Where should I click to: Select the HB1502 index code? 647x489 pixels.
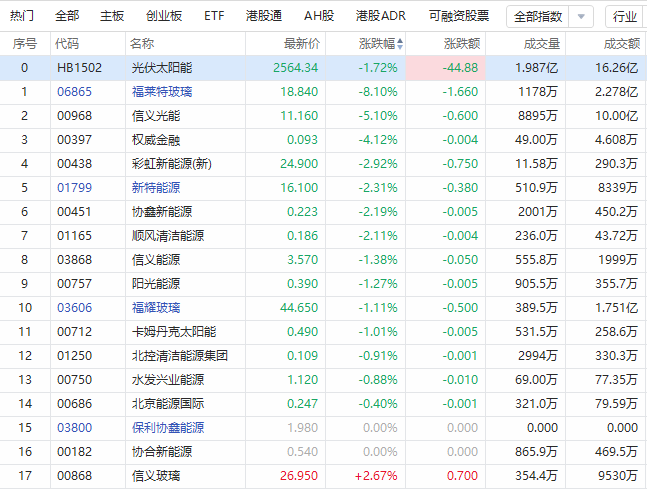tap(79, 68)
